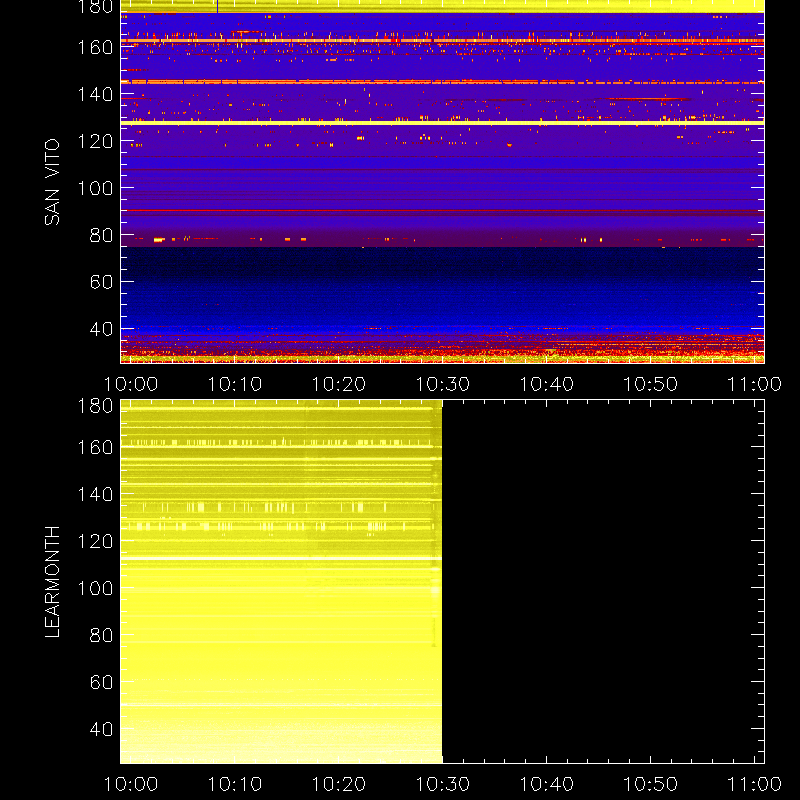
Task: Pick the 10:30 time label under Learmonth plot
Action: pyautogui.click(x=442, y=784)
